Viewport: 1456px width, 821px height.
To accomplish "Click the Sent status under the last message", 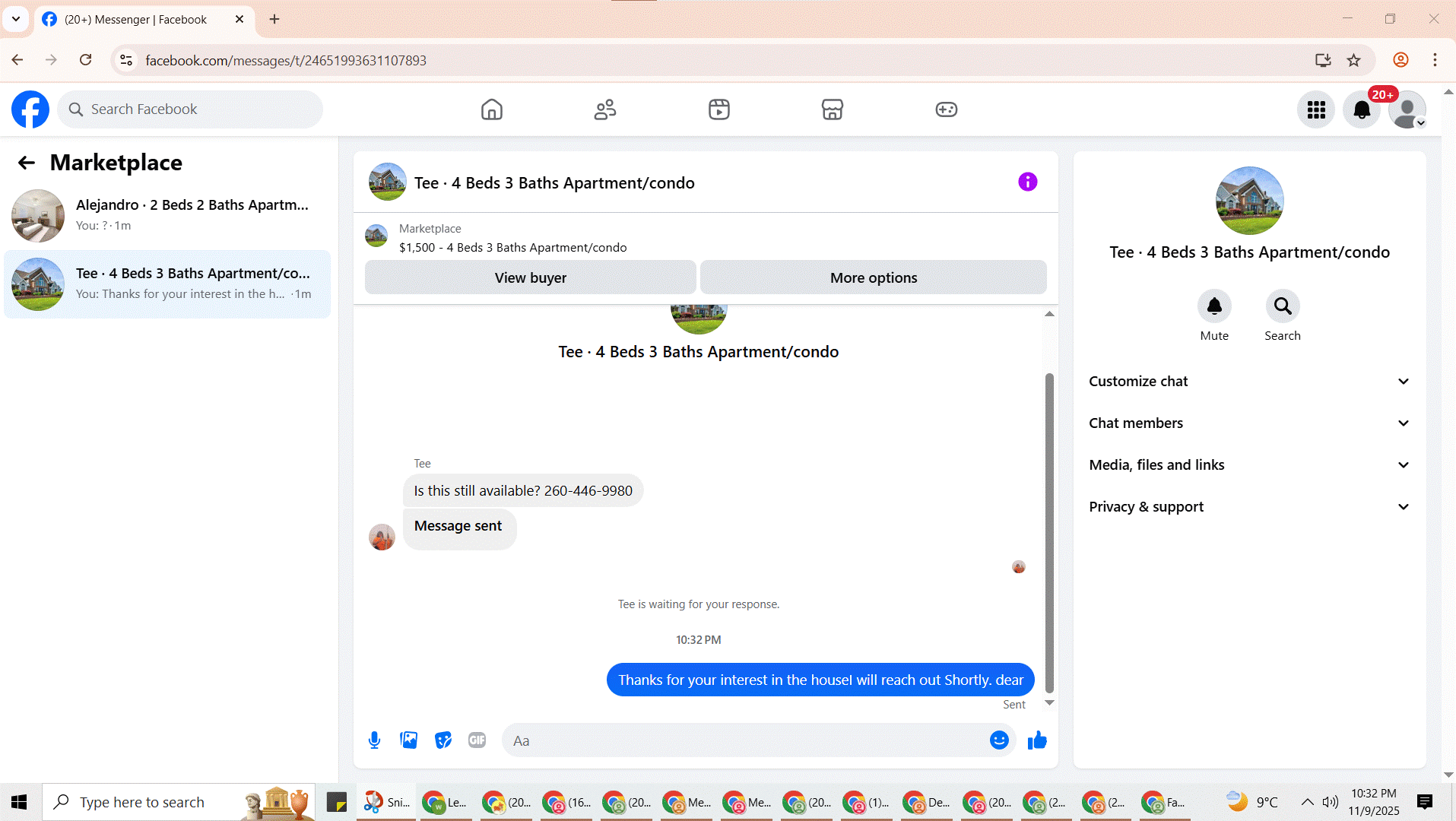I will pos(1014,705).
